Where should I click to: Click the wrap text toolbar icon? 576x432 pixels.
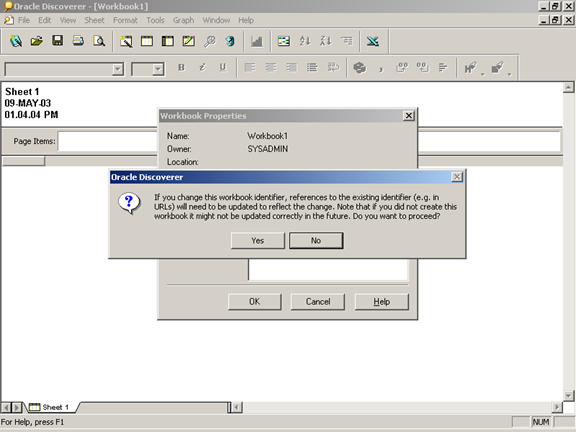(x=333, y=68)
